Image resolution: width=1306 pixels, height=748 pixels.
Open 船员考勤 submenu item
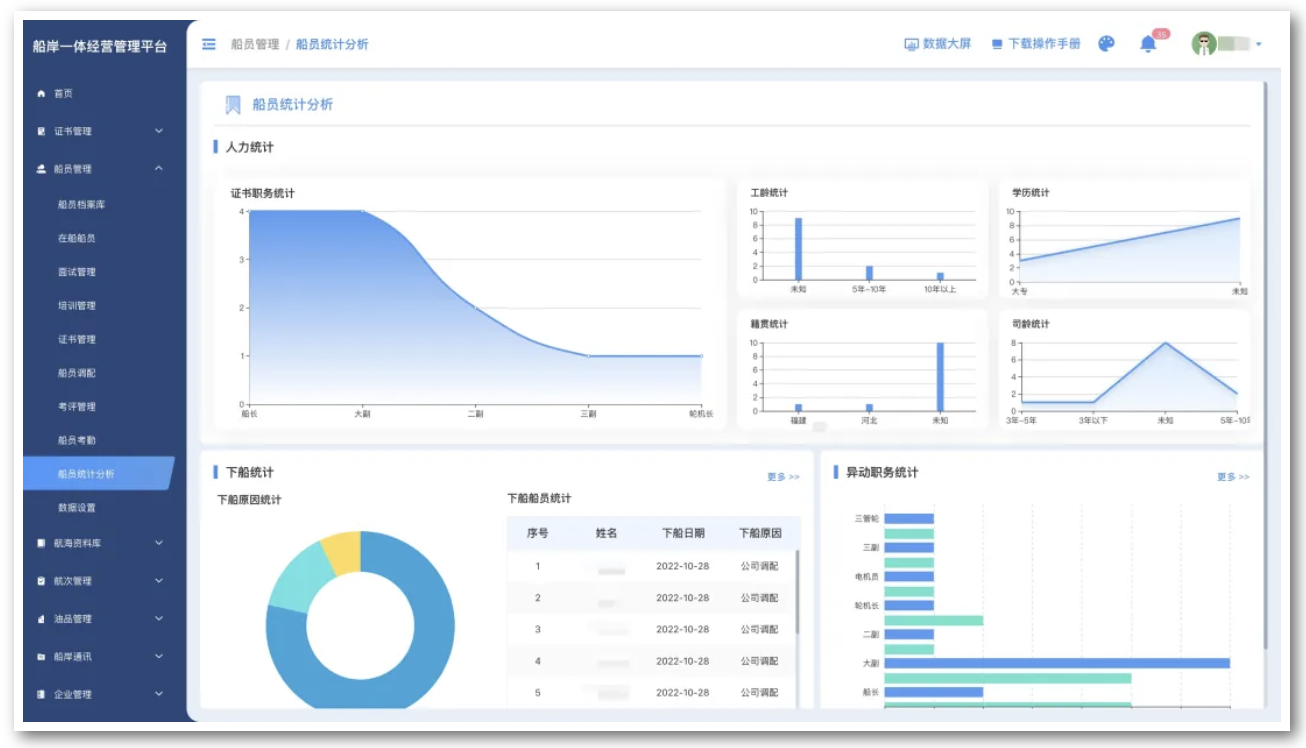(77, 440)
